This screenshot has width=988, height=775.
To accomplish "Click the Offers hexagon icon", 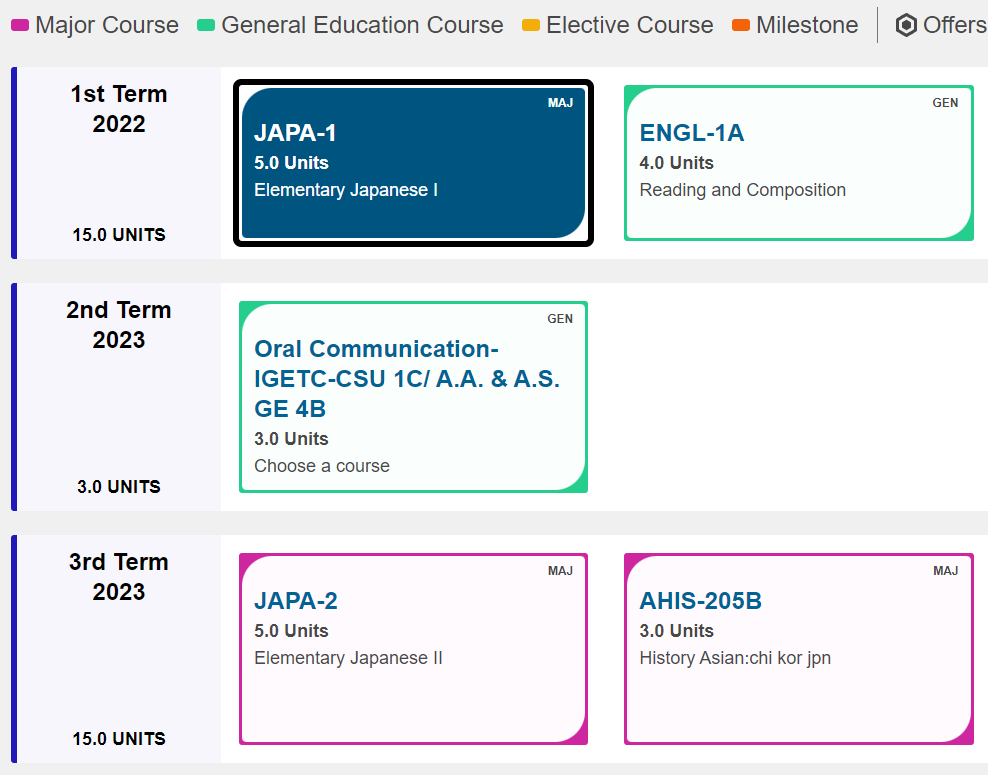I will tap(906, 25).
